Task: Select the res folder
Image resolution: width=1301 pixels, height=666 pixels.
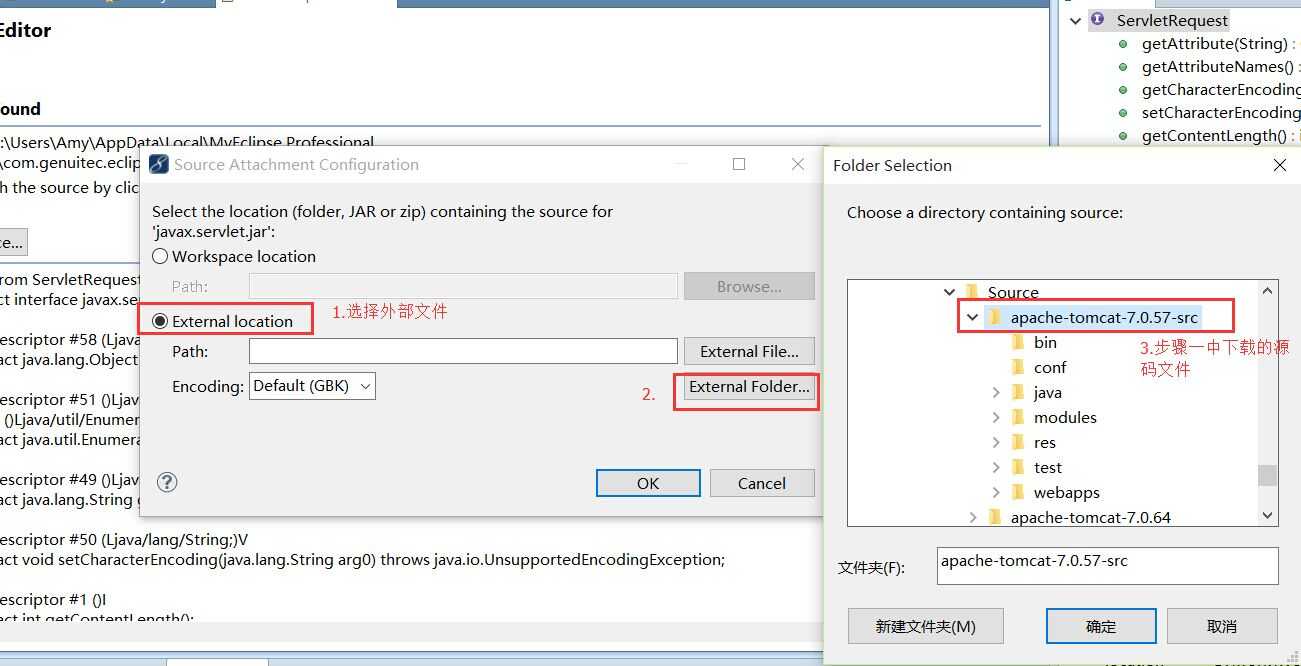Action: (x=1045, y=442)
